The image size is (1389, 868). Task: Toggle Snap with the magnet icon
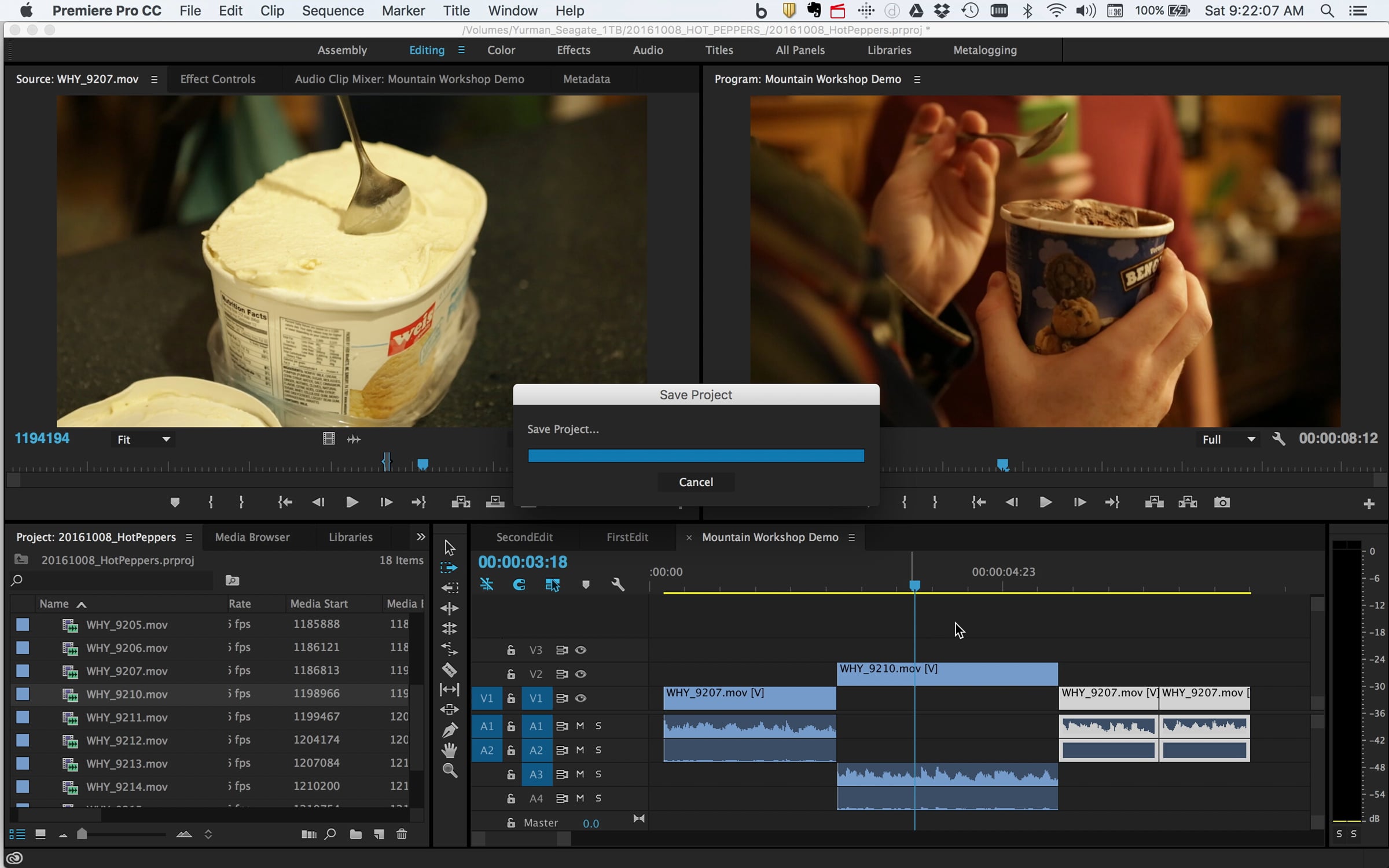pos(519,584)
